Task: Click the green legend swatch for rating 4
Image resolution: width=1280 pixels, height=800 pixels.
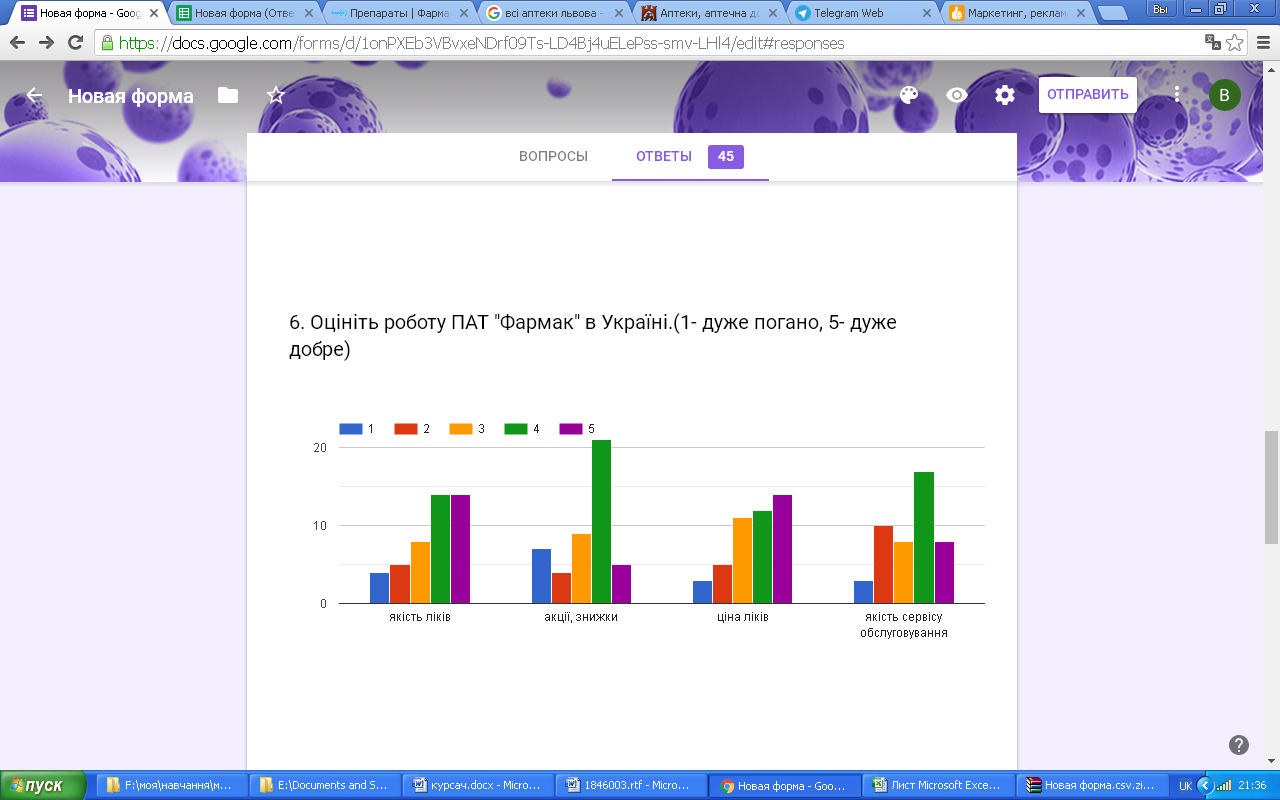Action: [x=515, y=429]
